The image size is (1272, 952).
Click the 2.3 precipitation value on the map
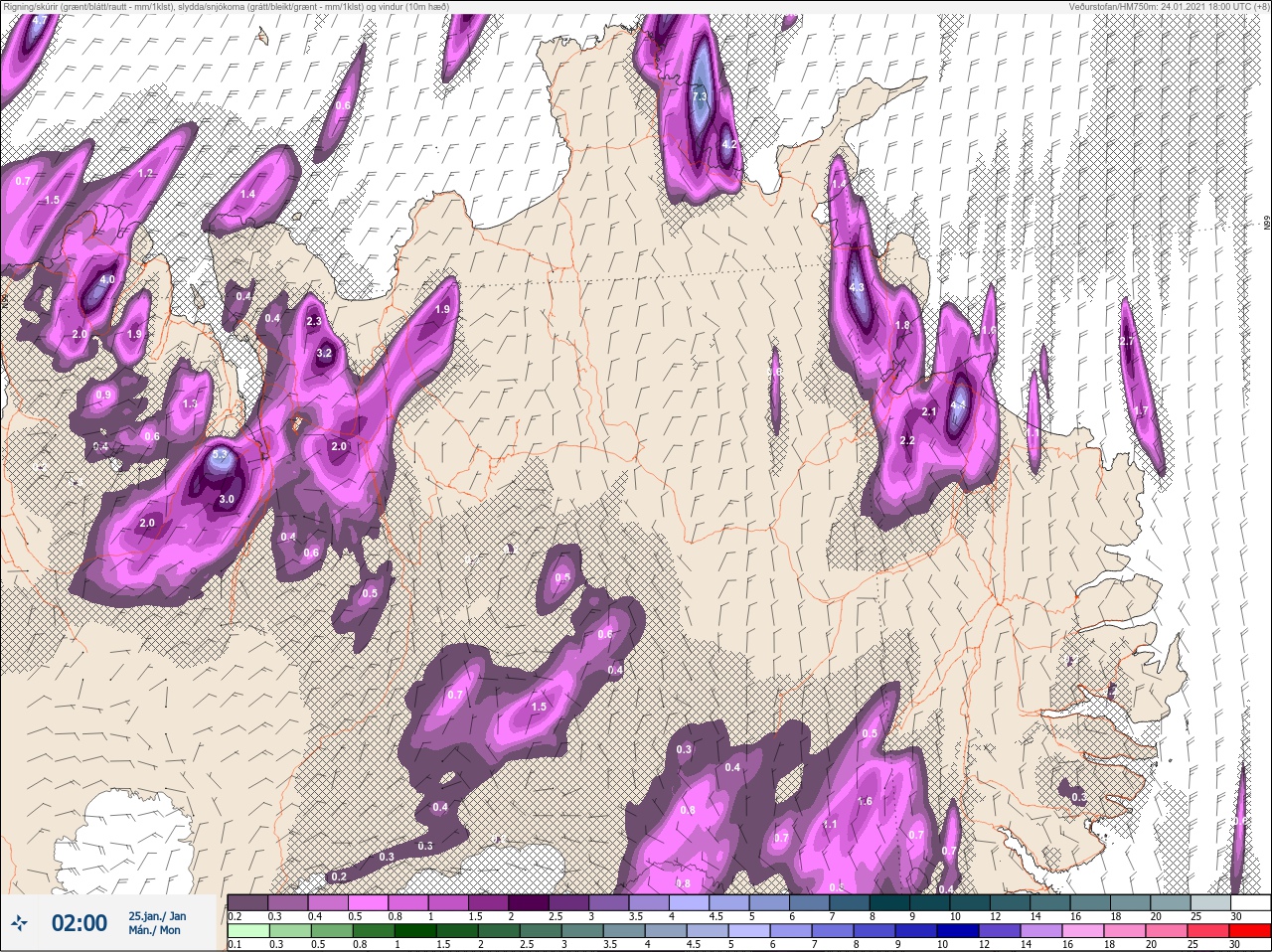click(314, 321)
